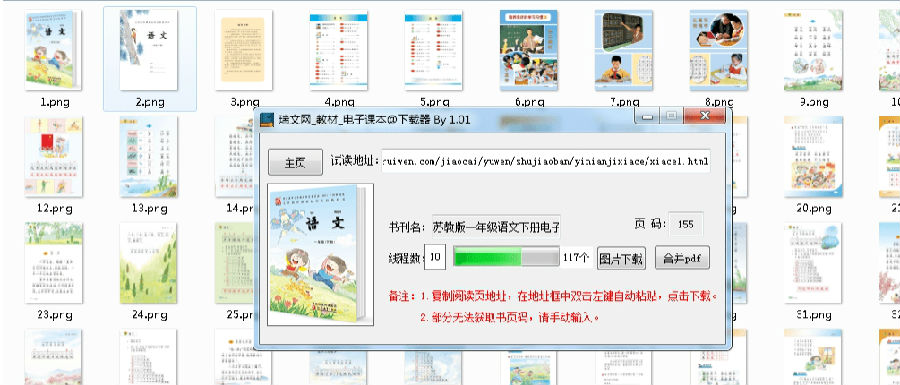Click the 合并pdf button
This screenshot has height=385, width=900.
coord(682,258)
